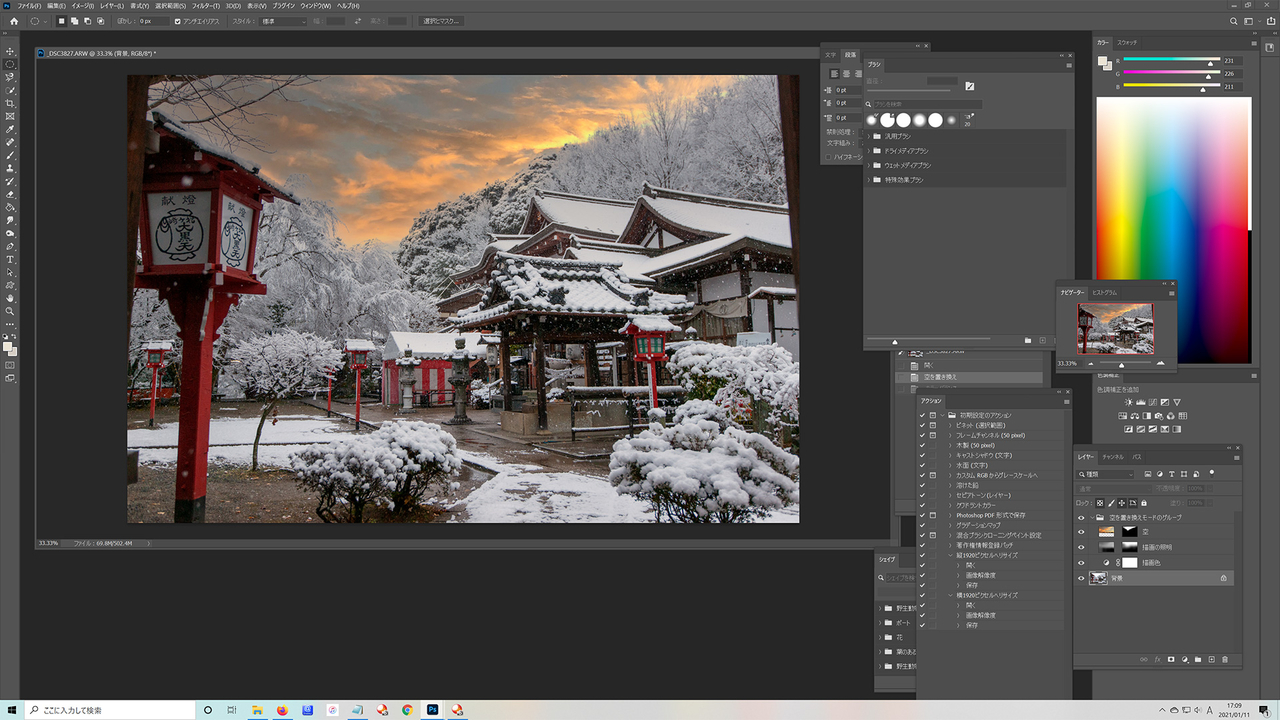Collapse the 初期設定のアクション action set
1280x720 pixels.
point(943,415)
